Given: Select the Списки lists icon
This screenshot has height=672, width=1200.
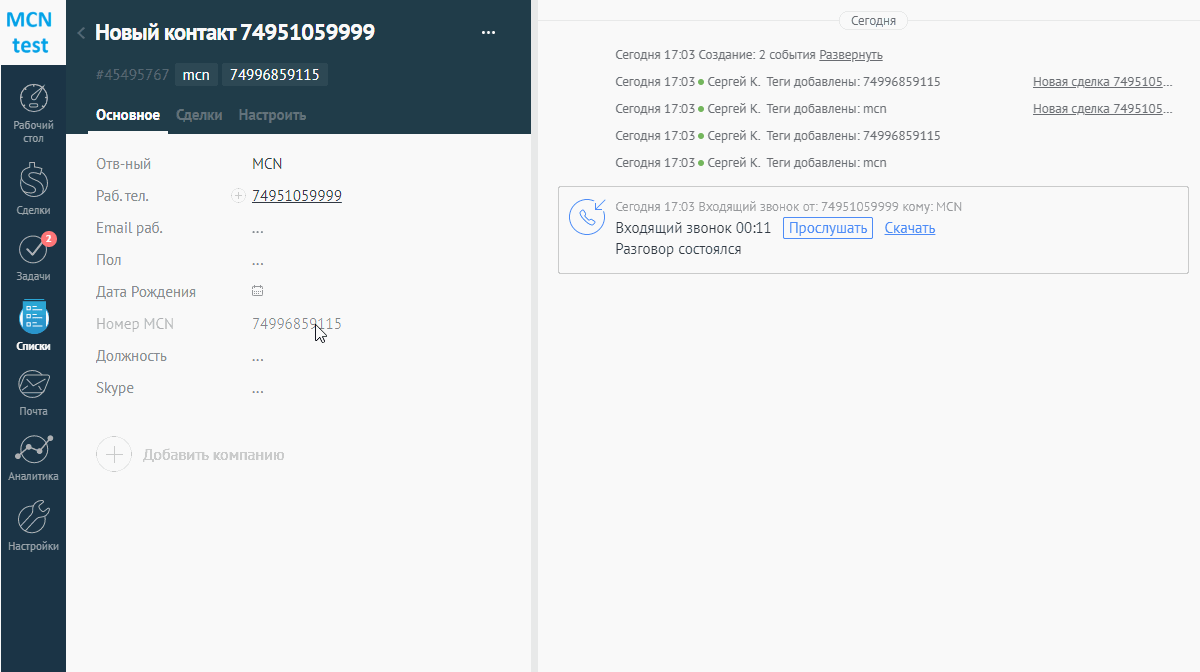Looking at the screenshot, I should pos(33,317).
